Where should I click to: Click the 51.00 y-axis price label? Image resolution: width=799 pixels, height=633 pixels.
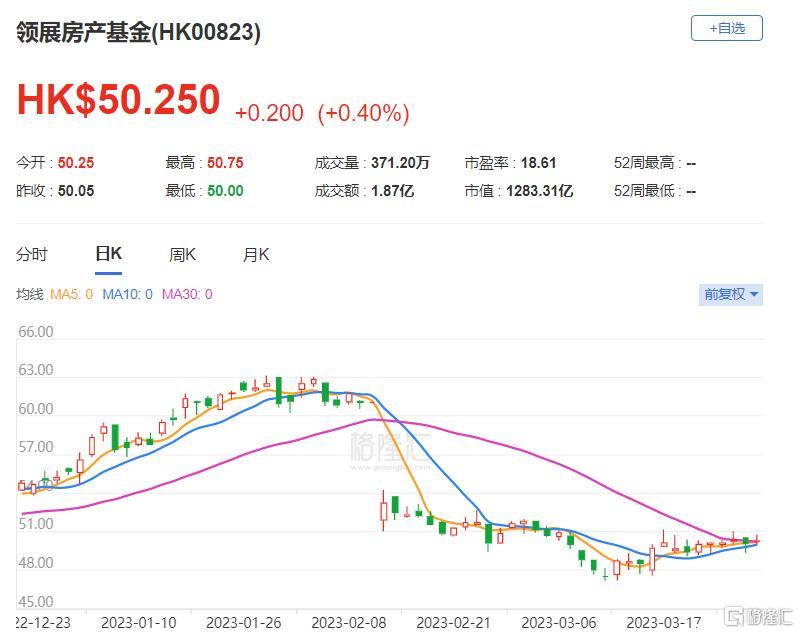36,524
